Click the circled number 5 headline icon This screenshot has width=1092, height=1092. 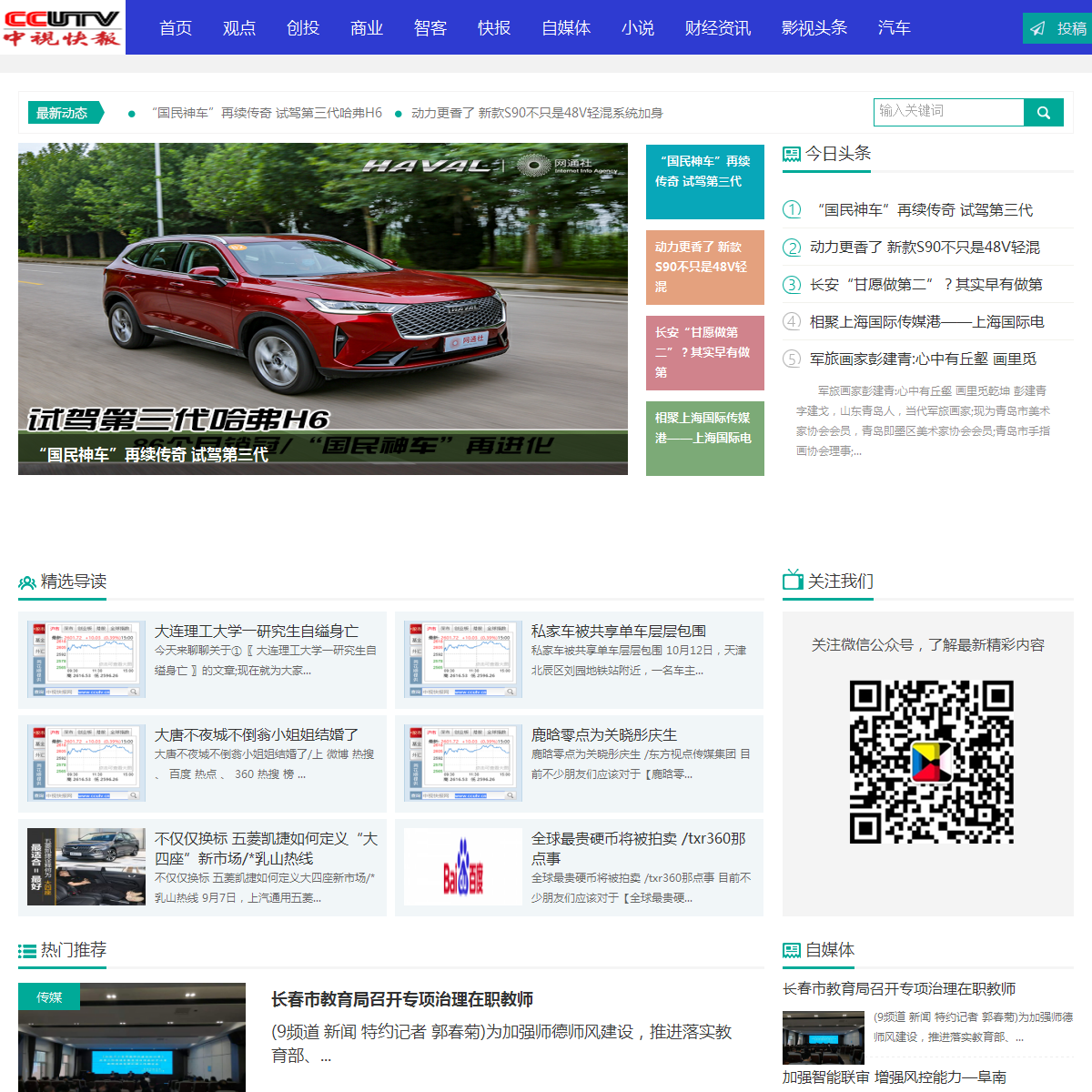click(792, 359)
